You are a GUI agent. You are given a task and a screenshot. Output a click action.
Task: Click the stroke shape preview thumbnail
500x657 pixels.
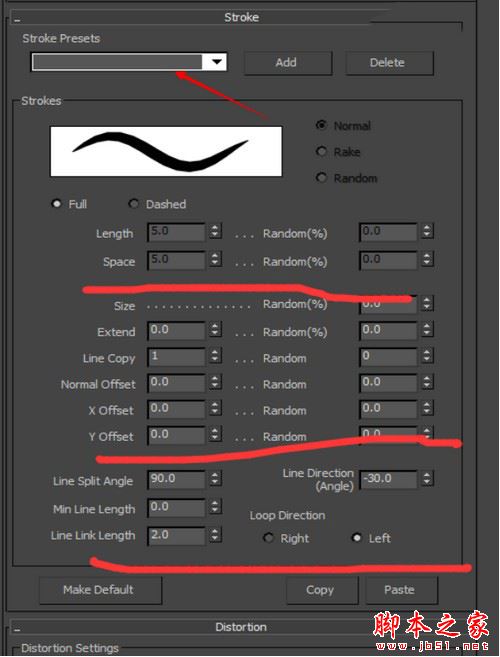[166, 151]
